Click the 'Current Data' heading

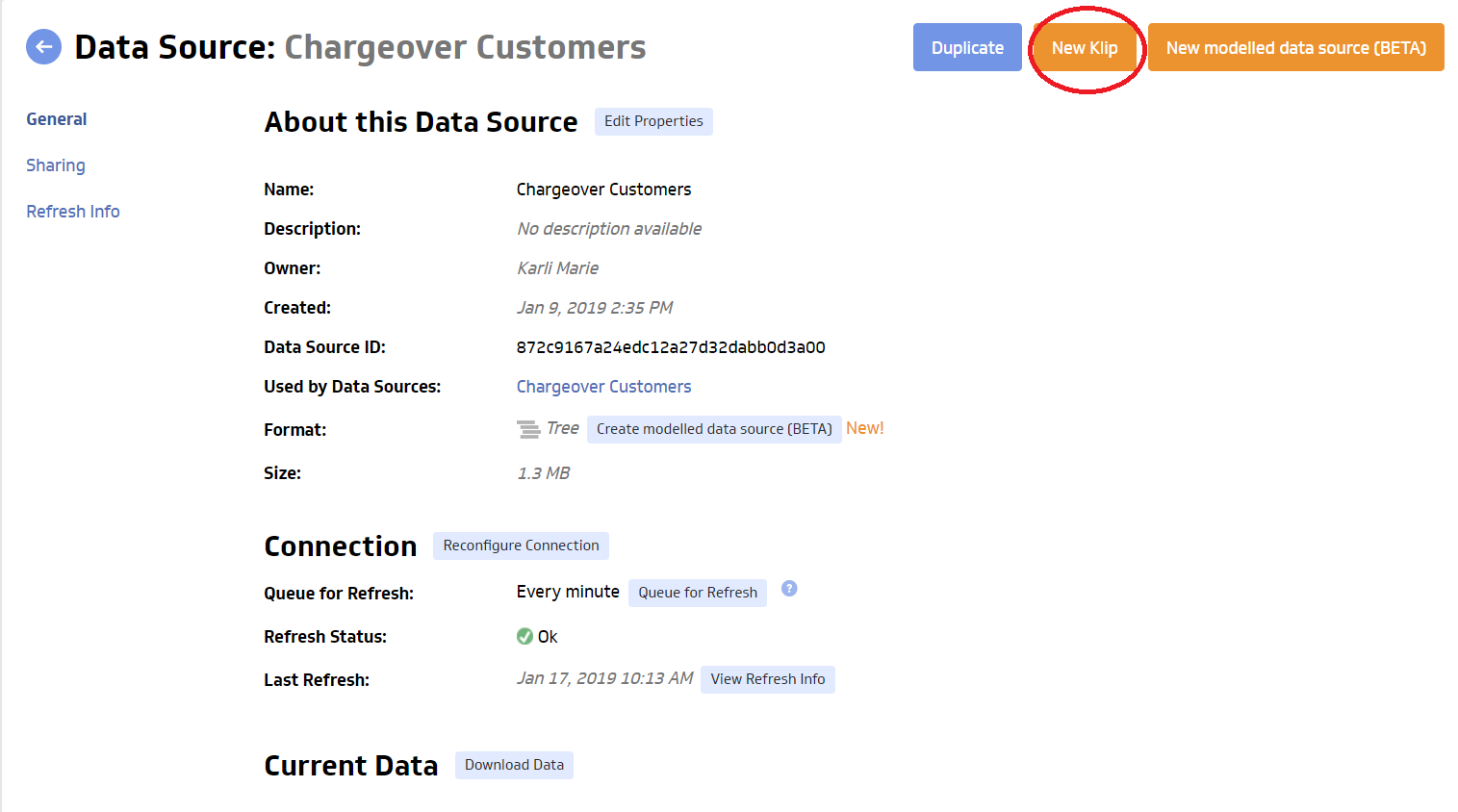click(x=351, y=766)
